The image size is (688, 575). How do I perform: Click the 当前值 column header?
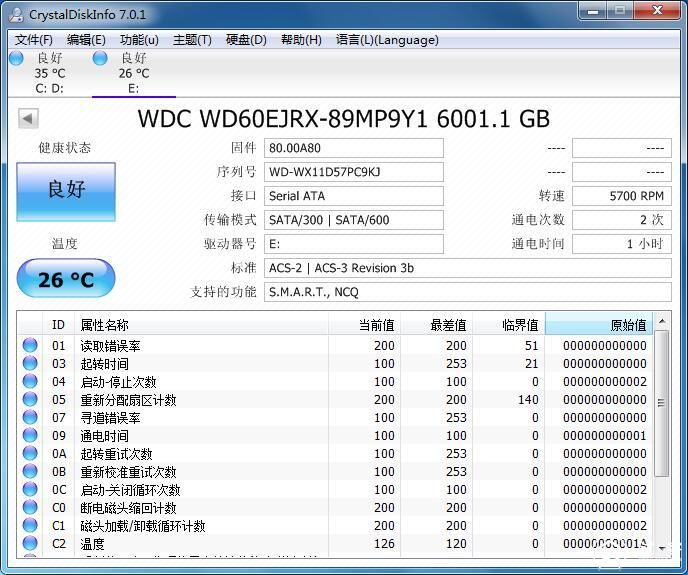click(364, 324)
